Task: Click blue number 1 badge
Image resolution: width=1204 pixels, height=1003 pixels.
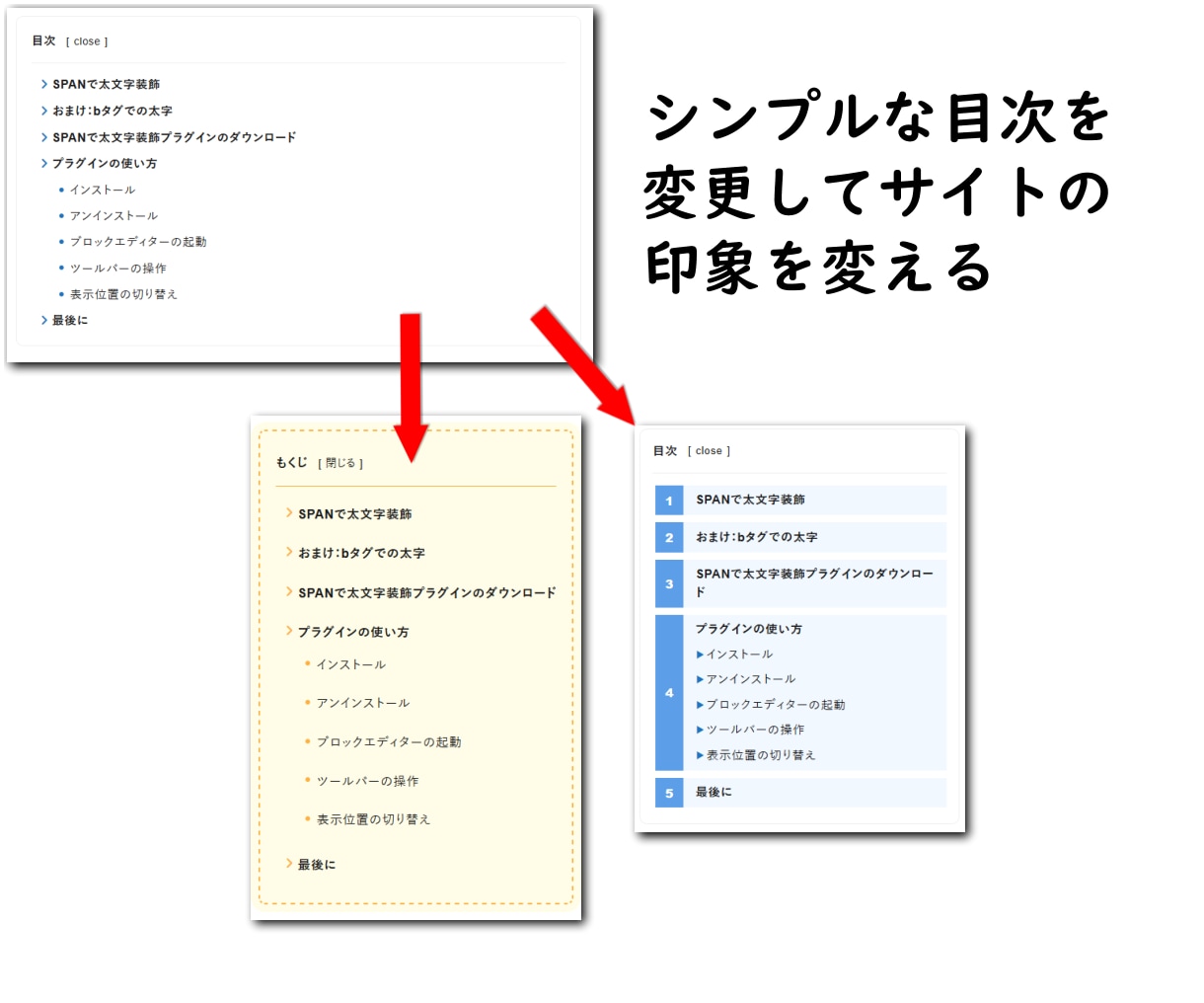Action: point(669,501)
